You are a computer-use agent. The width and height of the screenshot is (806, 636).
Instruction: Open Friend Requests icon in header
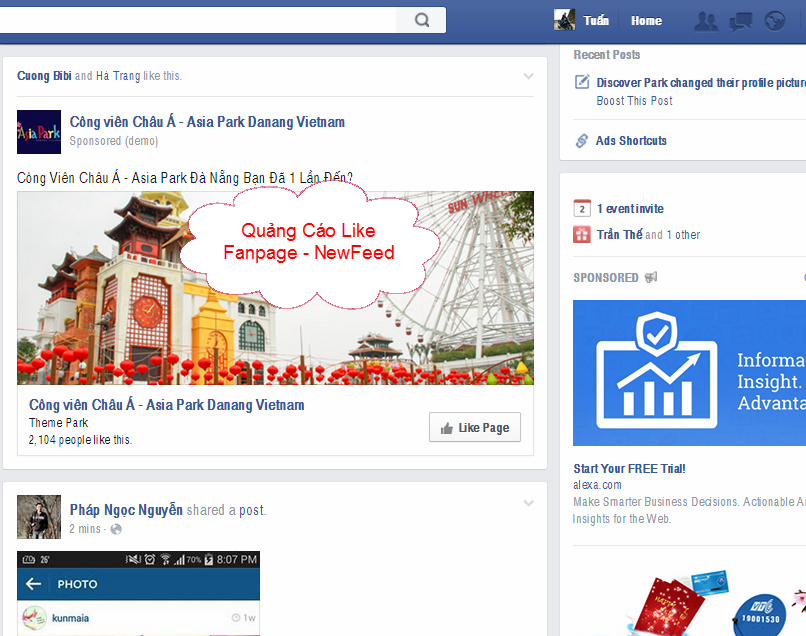[x=706, y=22]
